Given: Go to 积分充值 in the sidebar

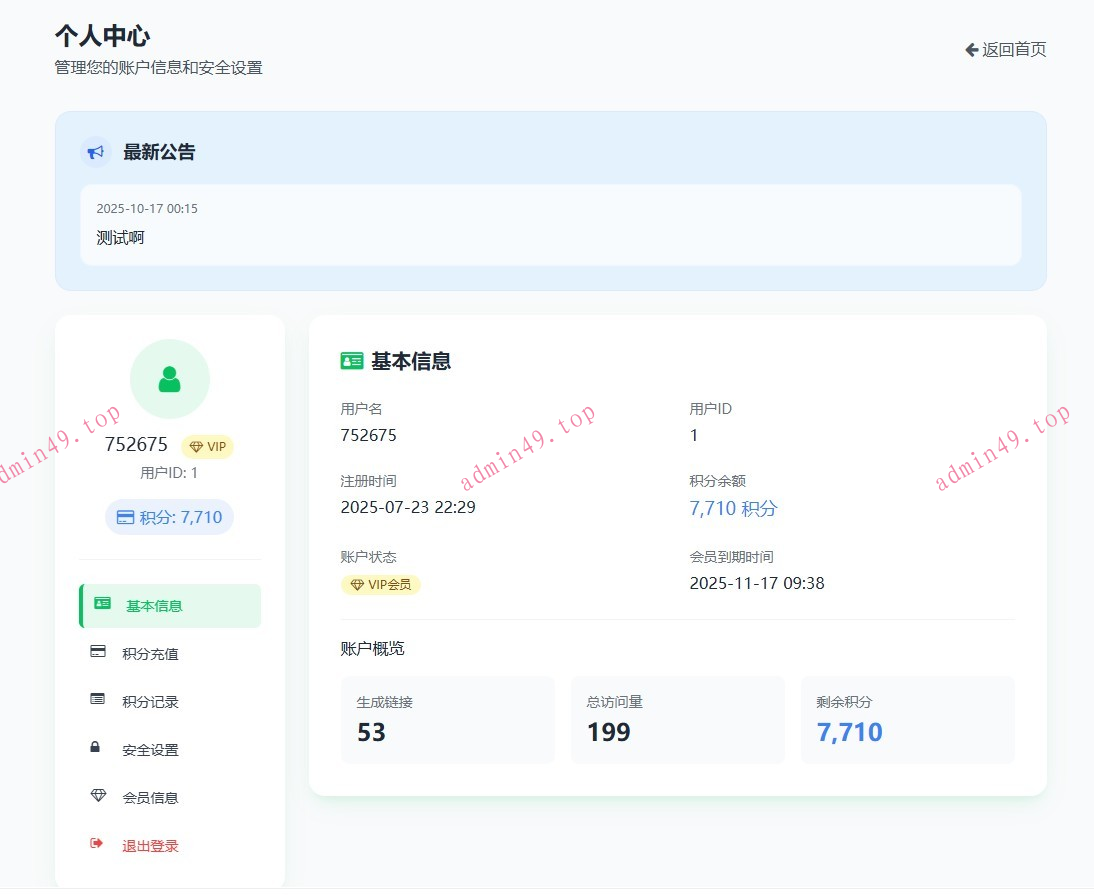Looking at the screenshot, I should 150,654.
